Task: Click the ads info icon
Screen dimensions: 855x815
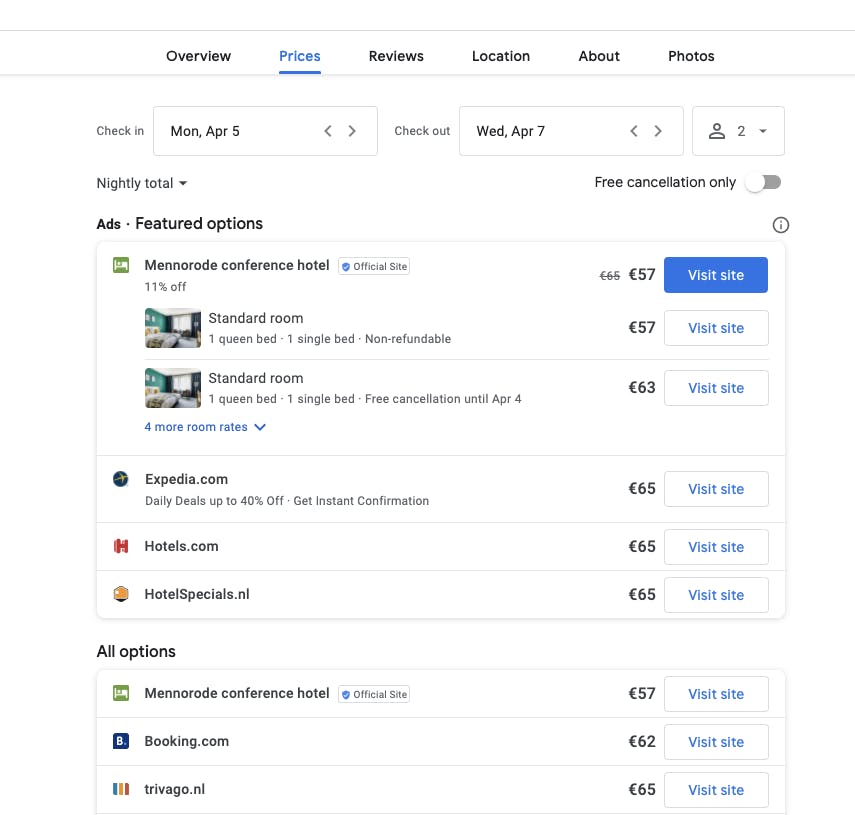Action: [780, 225]
